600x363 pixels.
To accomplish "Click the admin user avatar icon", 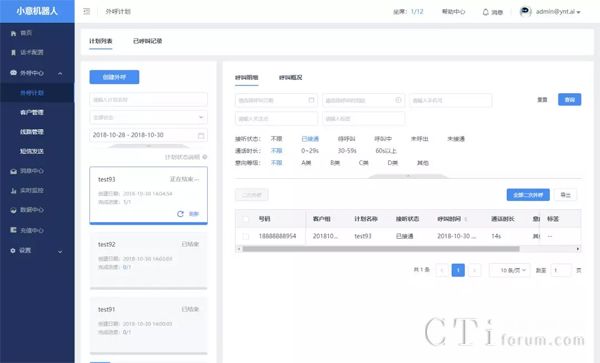I will point(525,11).
